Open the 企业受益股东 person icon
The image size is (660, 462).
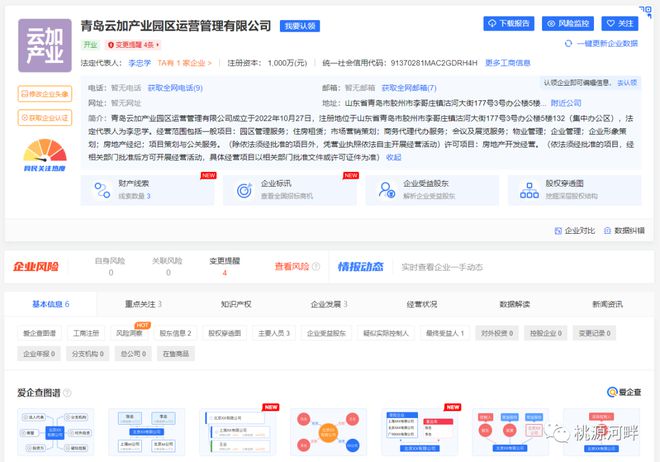pyautogui.click(x=387, y=190)
